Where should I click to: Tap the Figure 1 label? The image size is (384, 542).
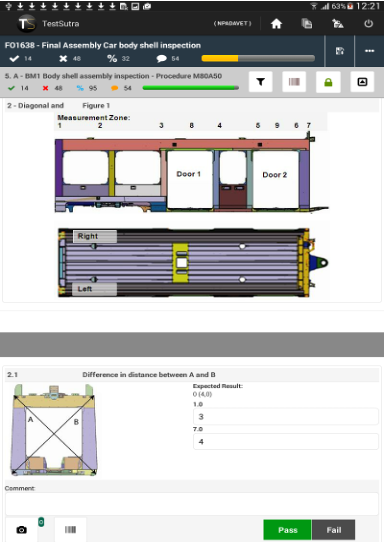[x=96, y=105]
